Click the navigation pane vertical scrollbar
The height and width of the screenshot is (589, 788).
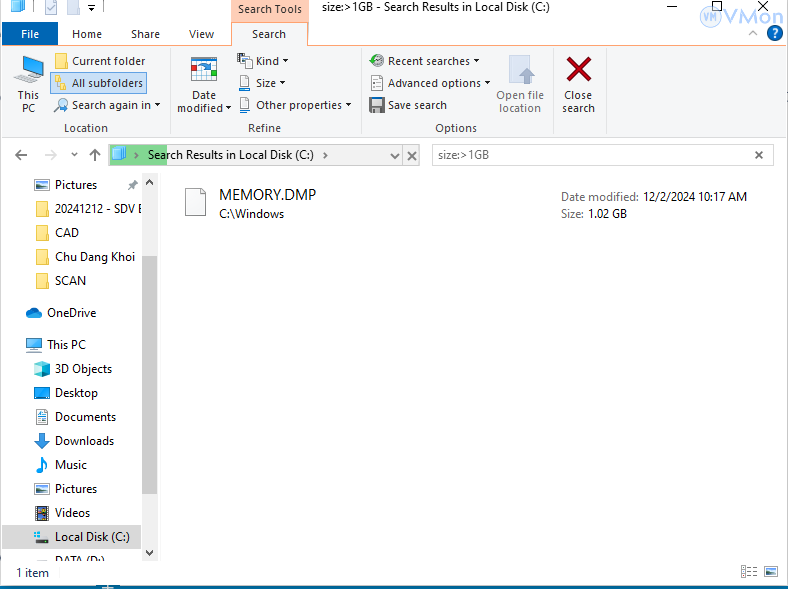pos(149,370)
